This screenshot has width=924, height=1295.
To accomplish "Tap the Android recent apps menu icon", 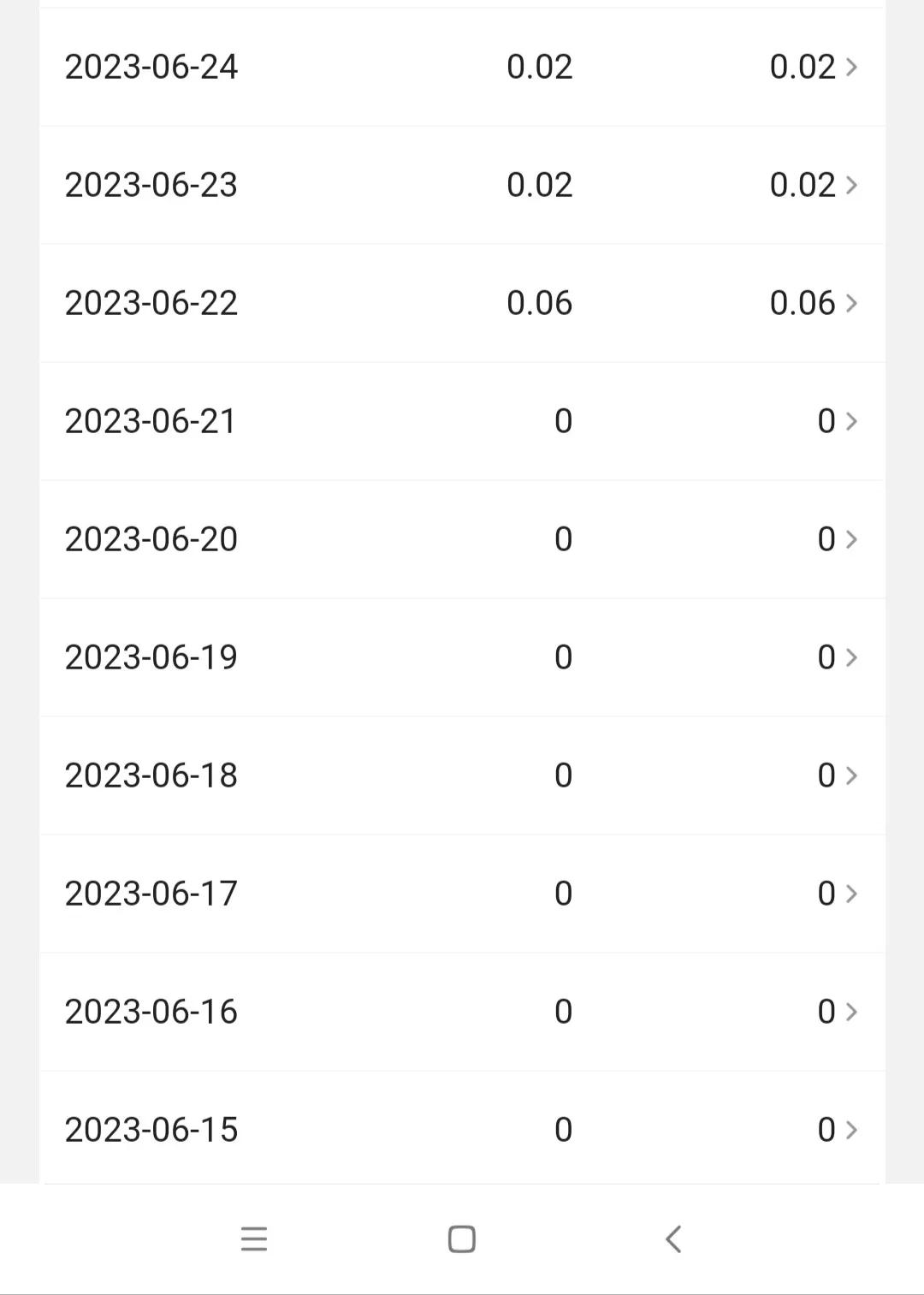I will coord(254,1239).
